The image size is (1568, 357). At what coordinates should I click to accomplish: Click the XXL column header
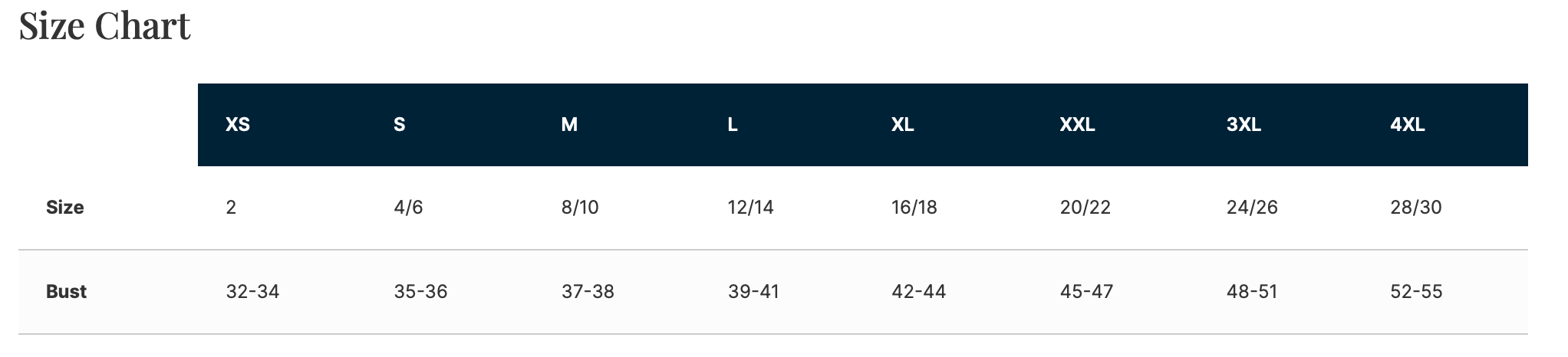point(1077,125)
